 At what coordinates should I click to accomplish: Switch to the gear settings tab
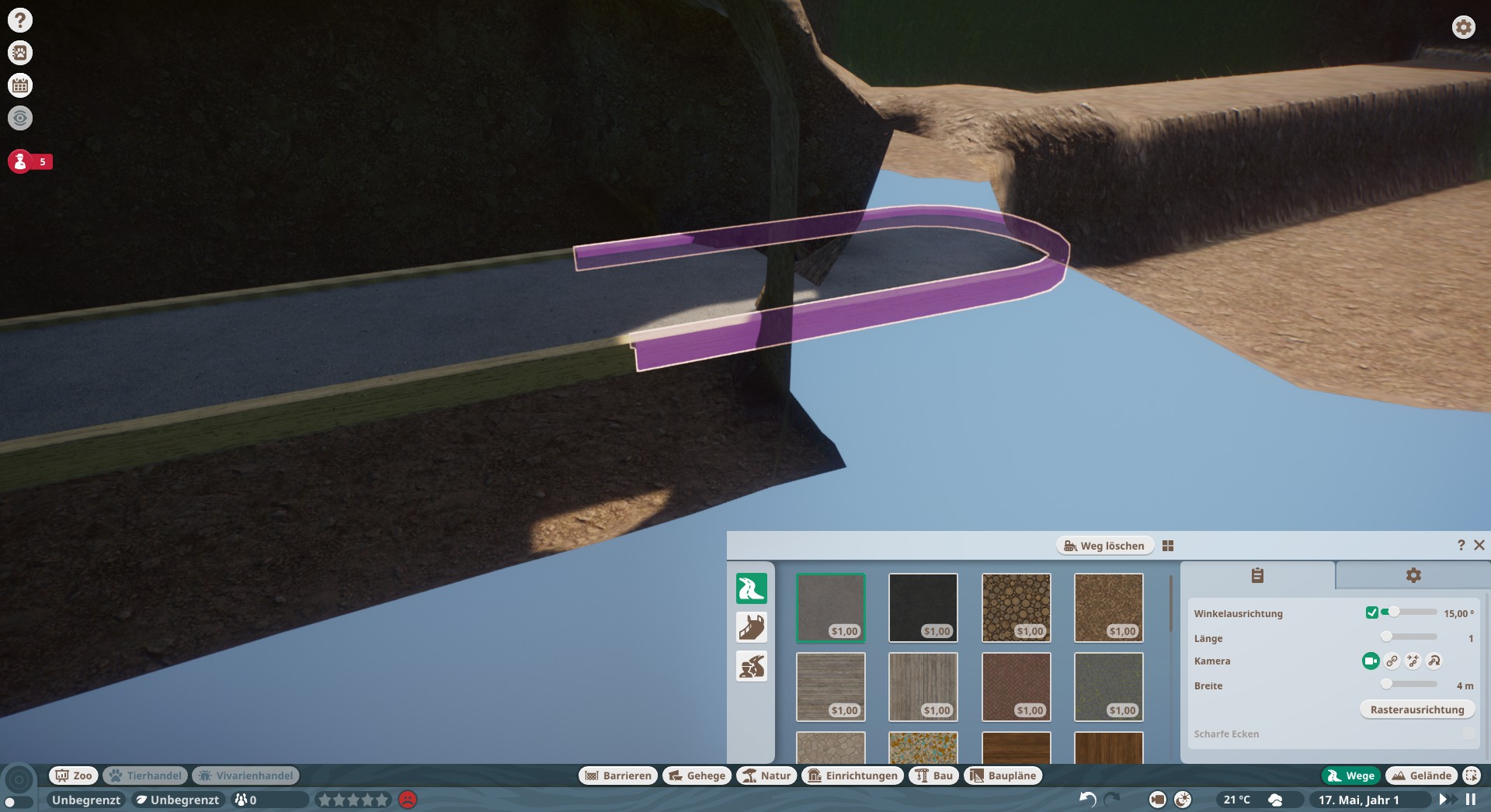coord(1413,575)
